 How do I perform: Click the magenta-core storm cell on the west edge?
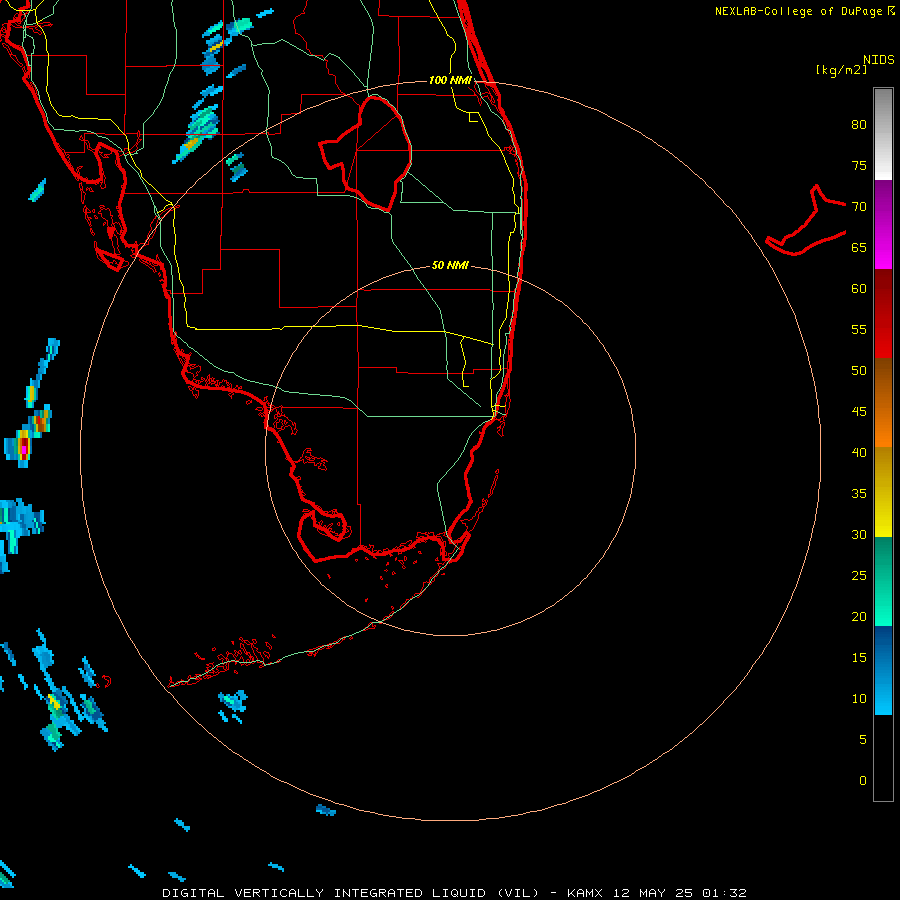coord(24,447)
